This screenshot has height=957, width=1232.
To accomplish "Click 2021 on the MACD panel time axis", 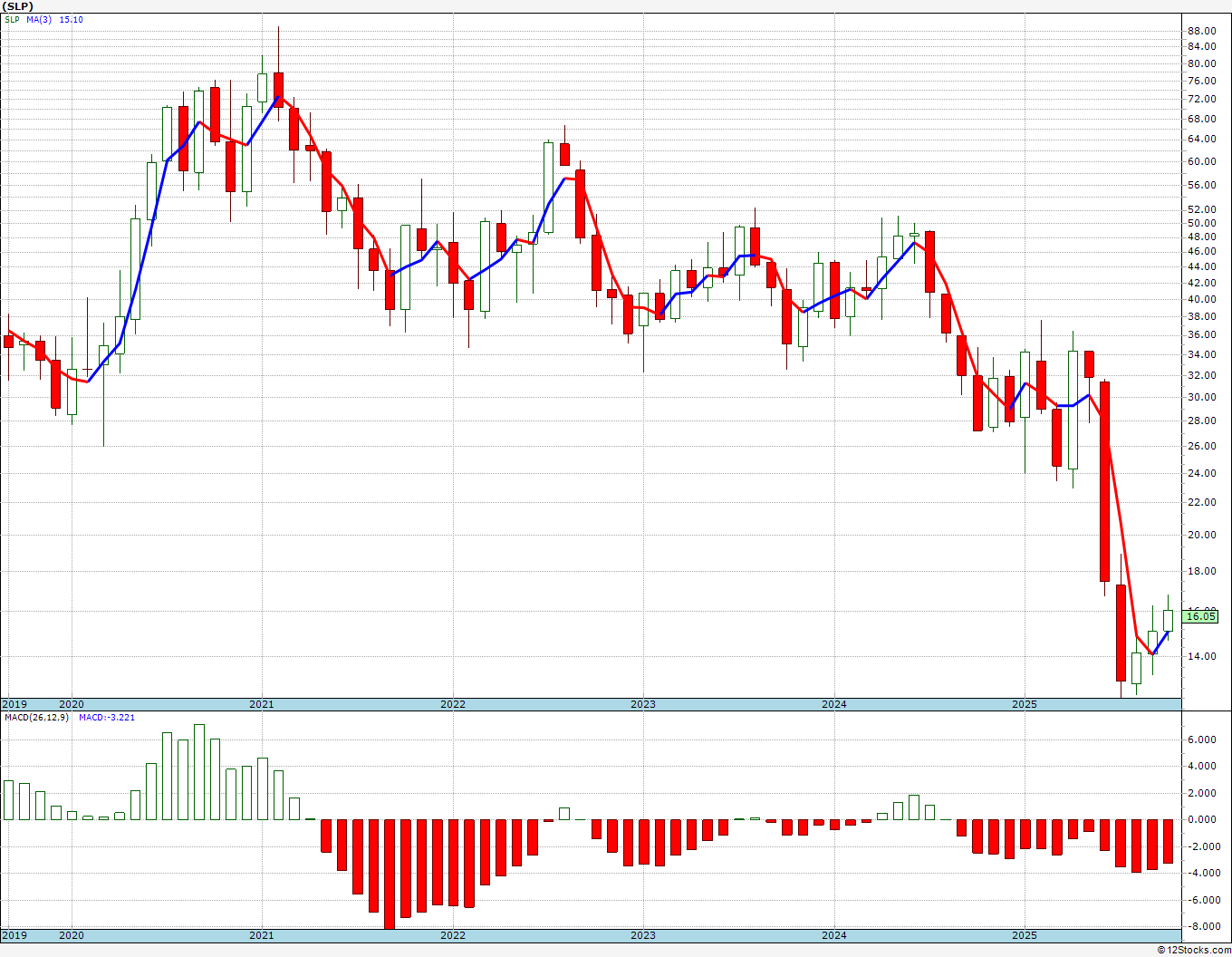I will click(262, 935).
